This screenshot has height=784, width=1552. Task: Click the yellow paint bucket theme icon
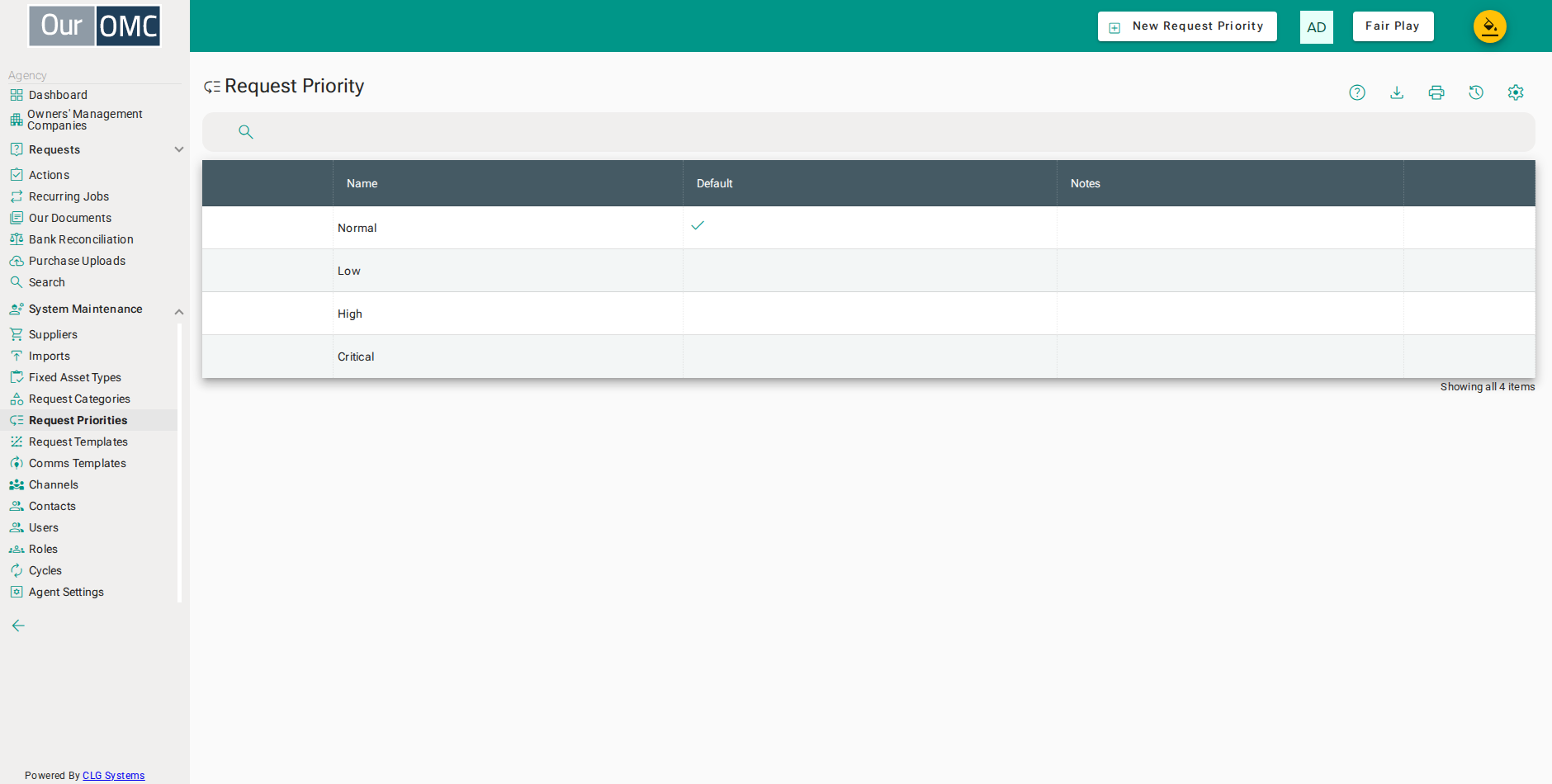point(1490,26)
